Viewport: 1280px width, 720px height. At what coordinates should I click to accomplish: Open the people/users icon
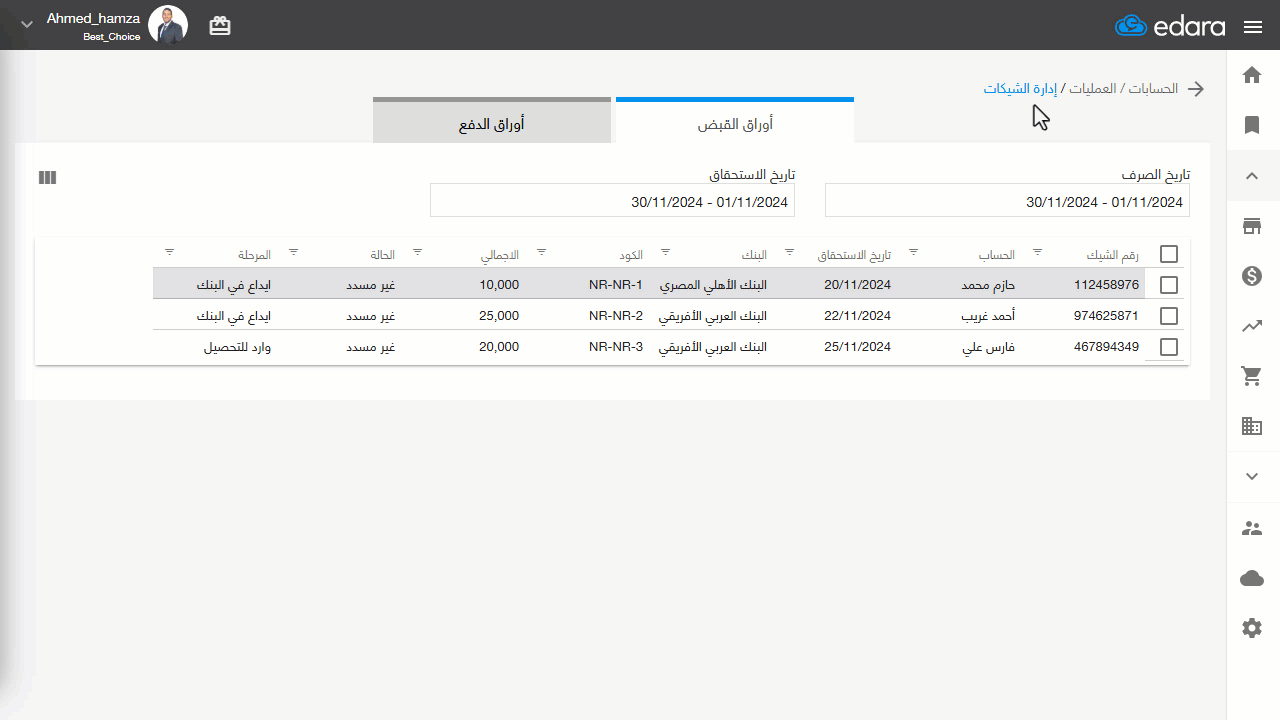pyautogui.click(x=1252, y=528)
